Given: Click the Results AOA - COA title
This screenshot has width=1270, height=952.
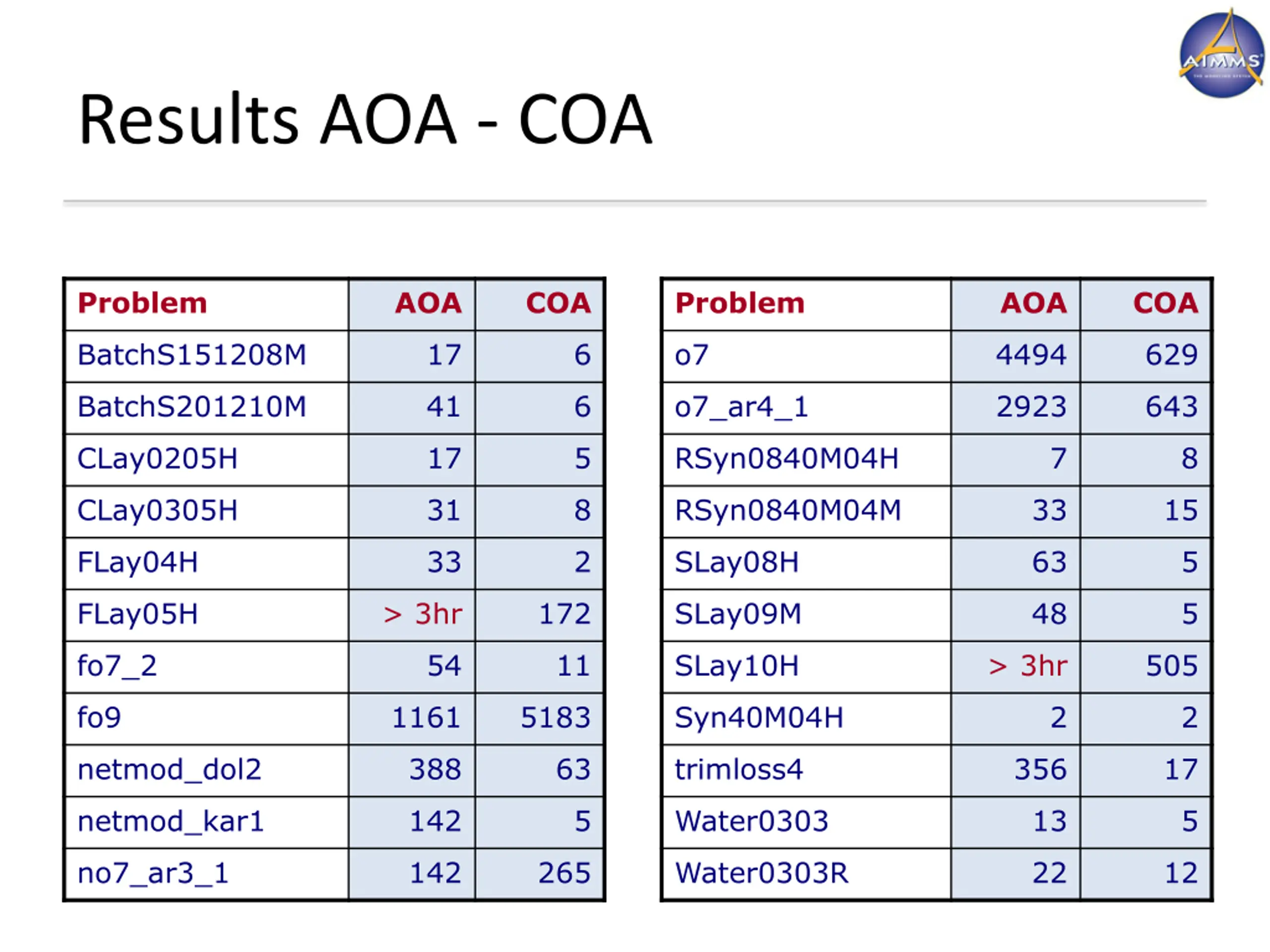Looking at the screenshot, I should 365,119.
